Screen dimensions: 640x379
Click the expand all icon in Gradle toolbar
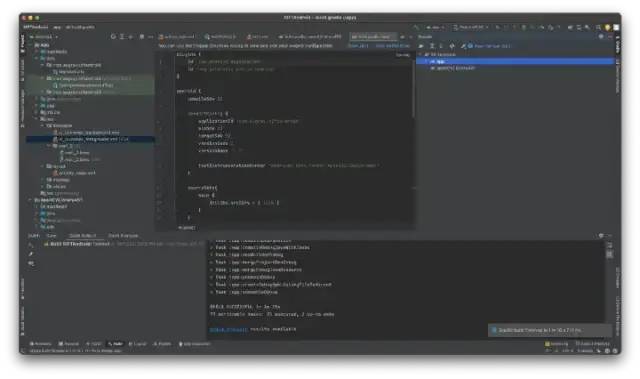click(432, 46)
